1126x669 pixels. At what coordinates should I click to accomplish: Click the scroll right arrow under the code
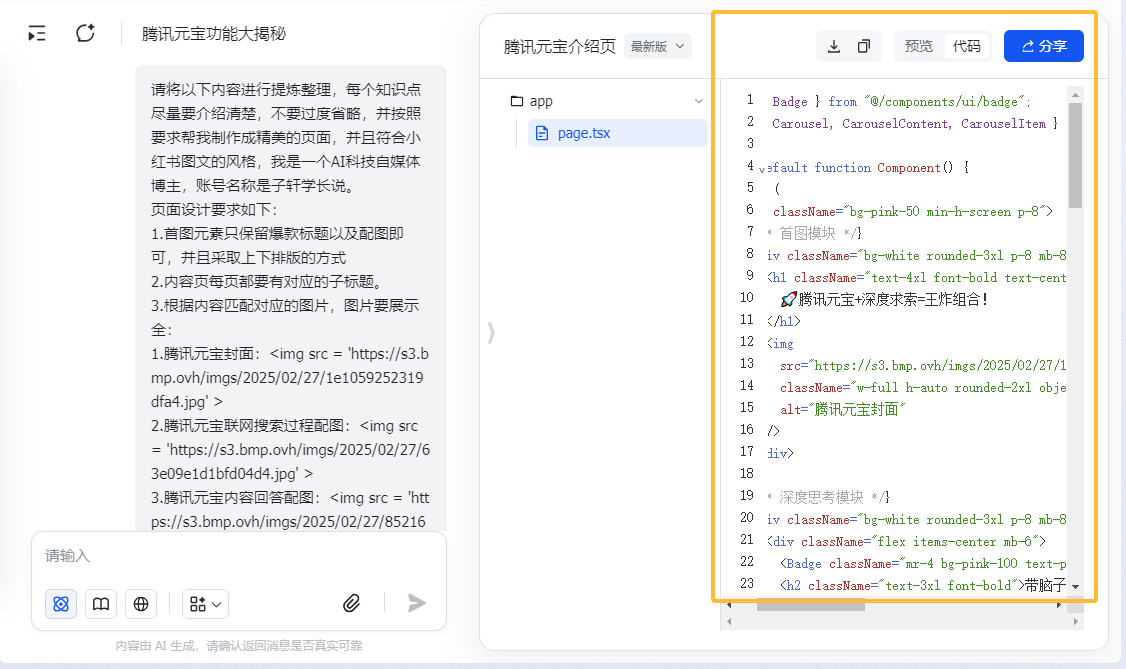1075,622
